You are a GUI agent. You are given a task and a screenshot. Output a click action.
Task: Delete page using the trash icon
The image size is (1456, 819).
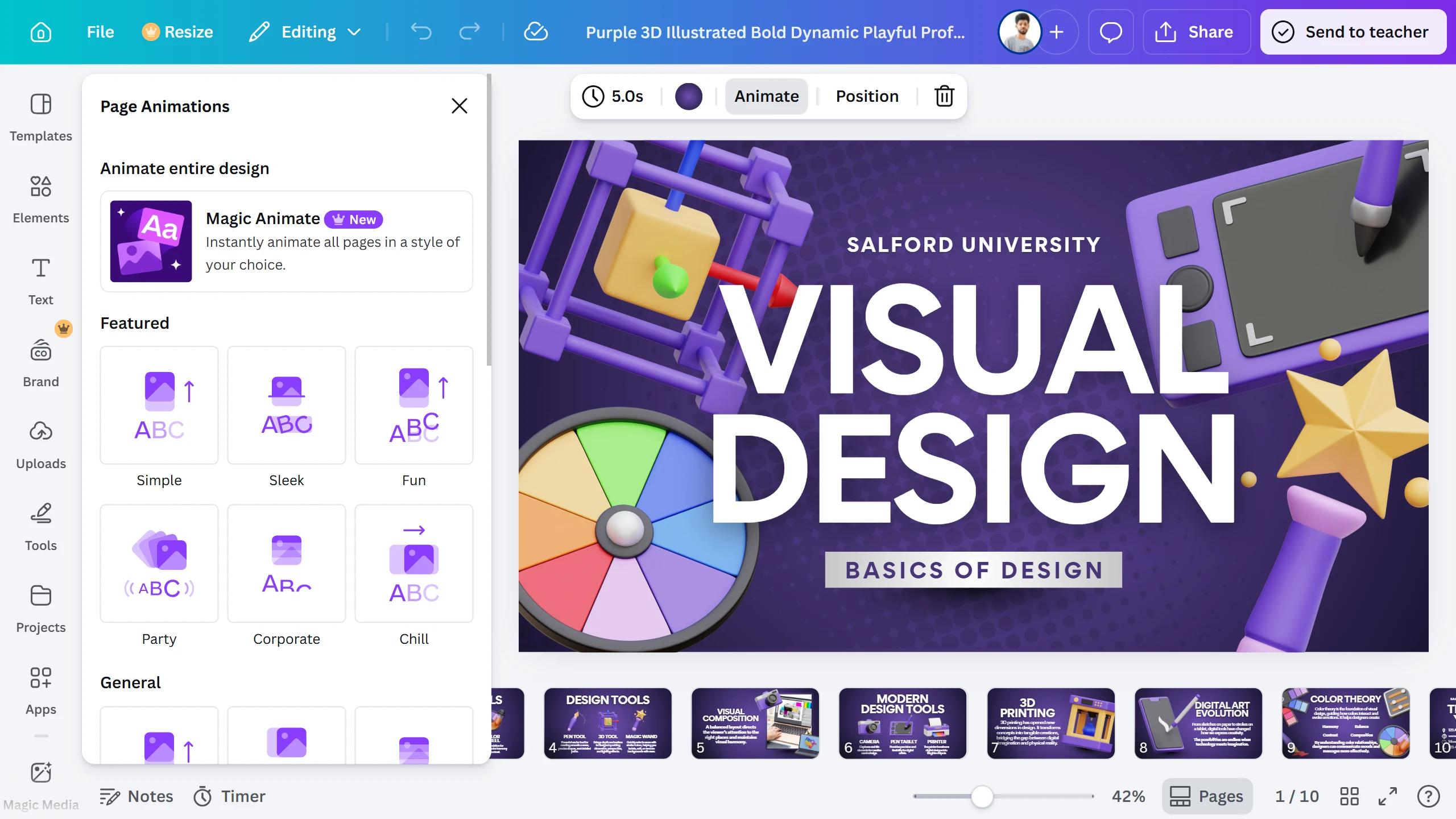944,96
